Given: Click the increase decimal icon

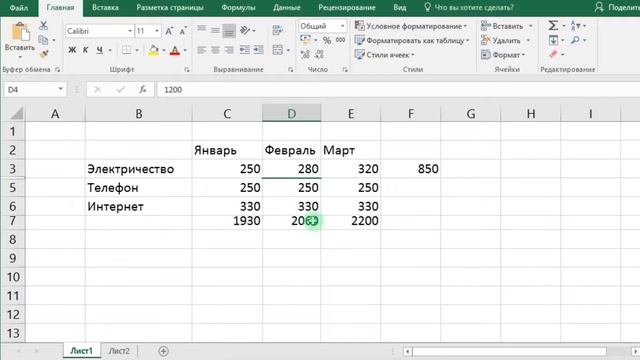Looking at the screenshot, I should coord(305,54).
